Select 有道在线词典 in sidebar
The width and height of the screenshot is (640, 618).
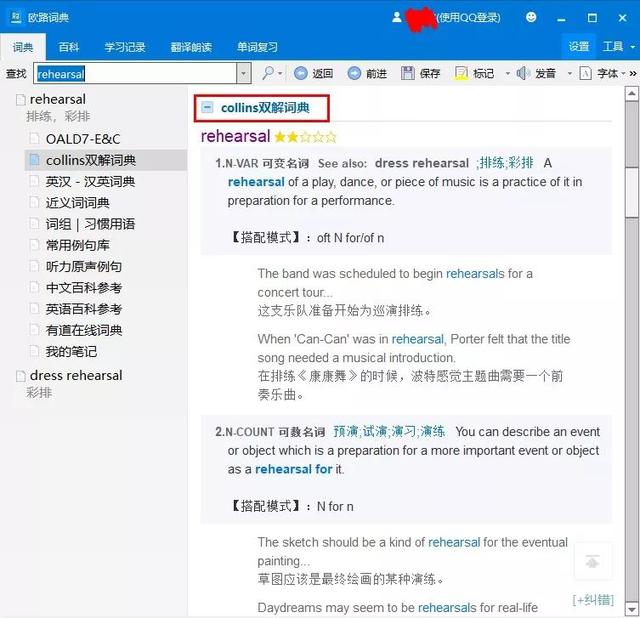pos(84,330)
